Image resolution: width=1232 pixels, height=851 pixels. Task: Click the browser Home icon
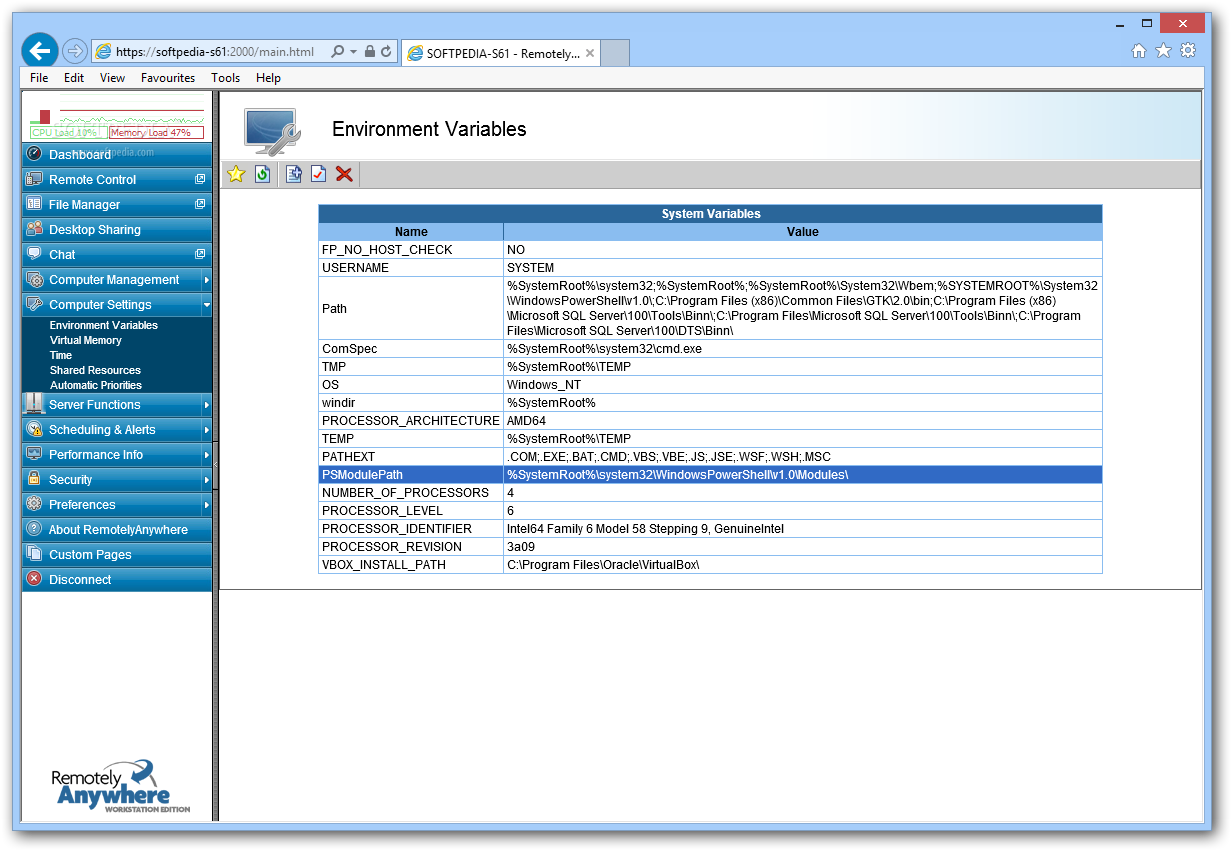pos(1139,51)
